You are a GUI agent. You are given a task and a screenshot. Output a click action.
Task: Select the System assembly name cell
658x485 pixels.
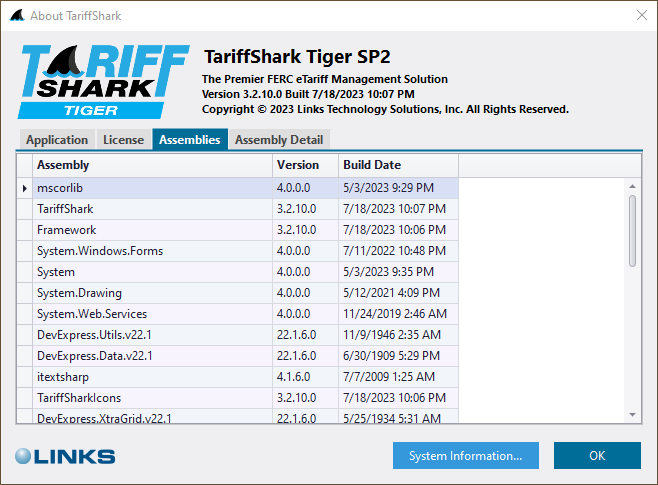tap(153, 272)
